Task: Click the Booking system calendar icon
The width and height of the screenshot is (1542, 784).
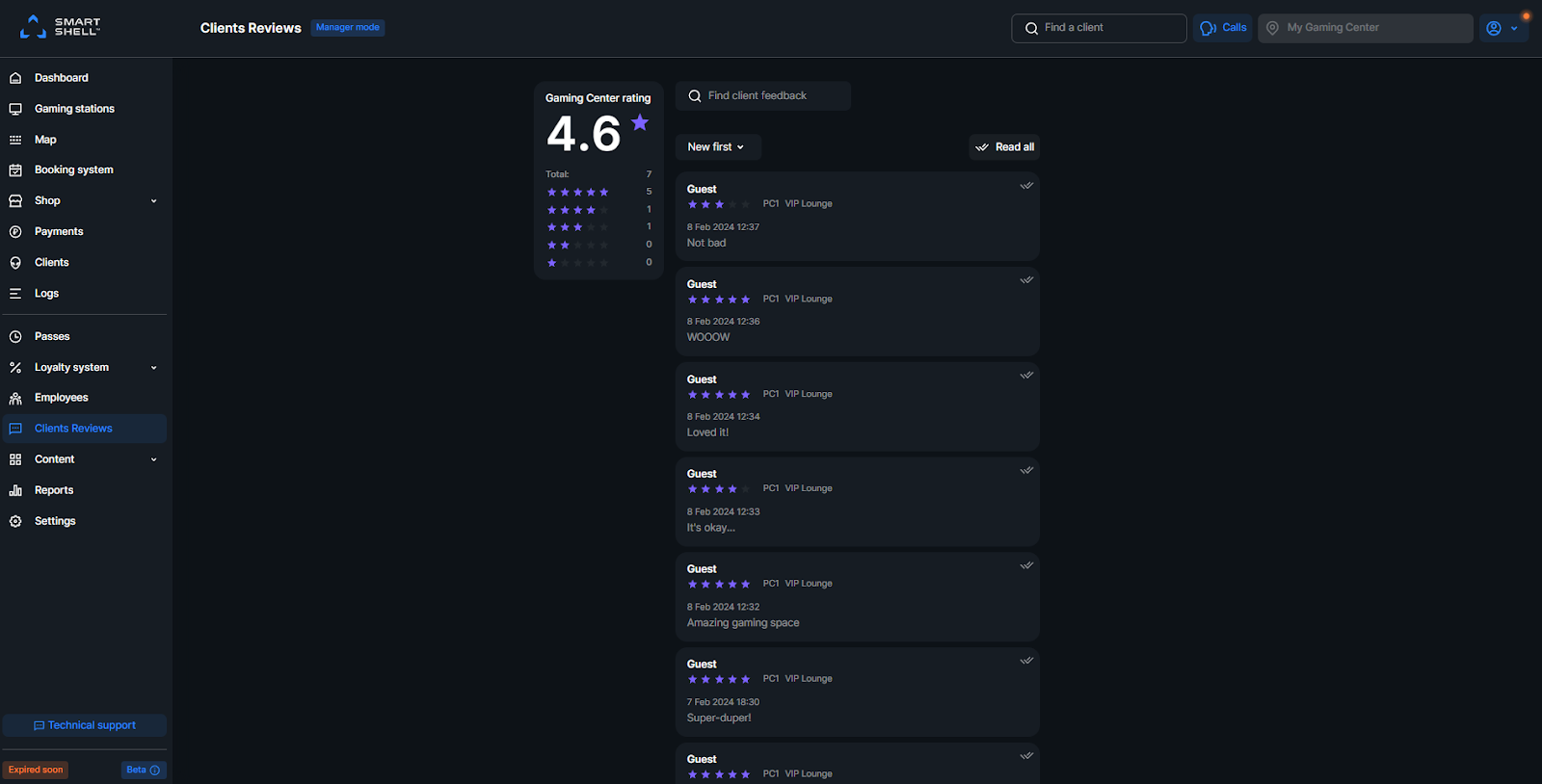Action: click(15, 170)
